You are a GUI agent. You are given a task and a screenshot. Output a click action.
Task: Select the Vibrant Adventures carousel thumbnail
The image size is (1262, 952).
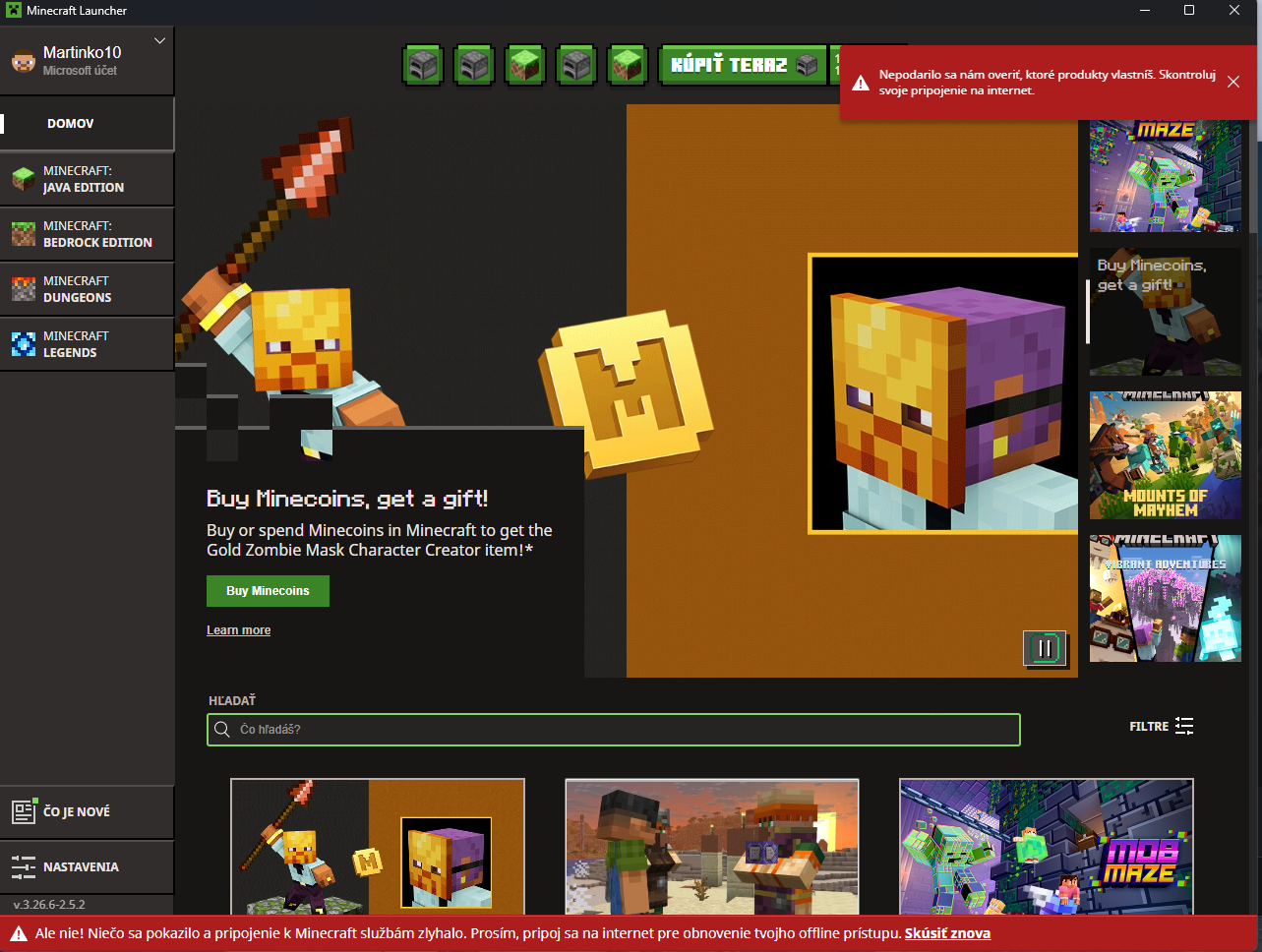[x=1166, y=599]
